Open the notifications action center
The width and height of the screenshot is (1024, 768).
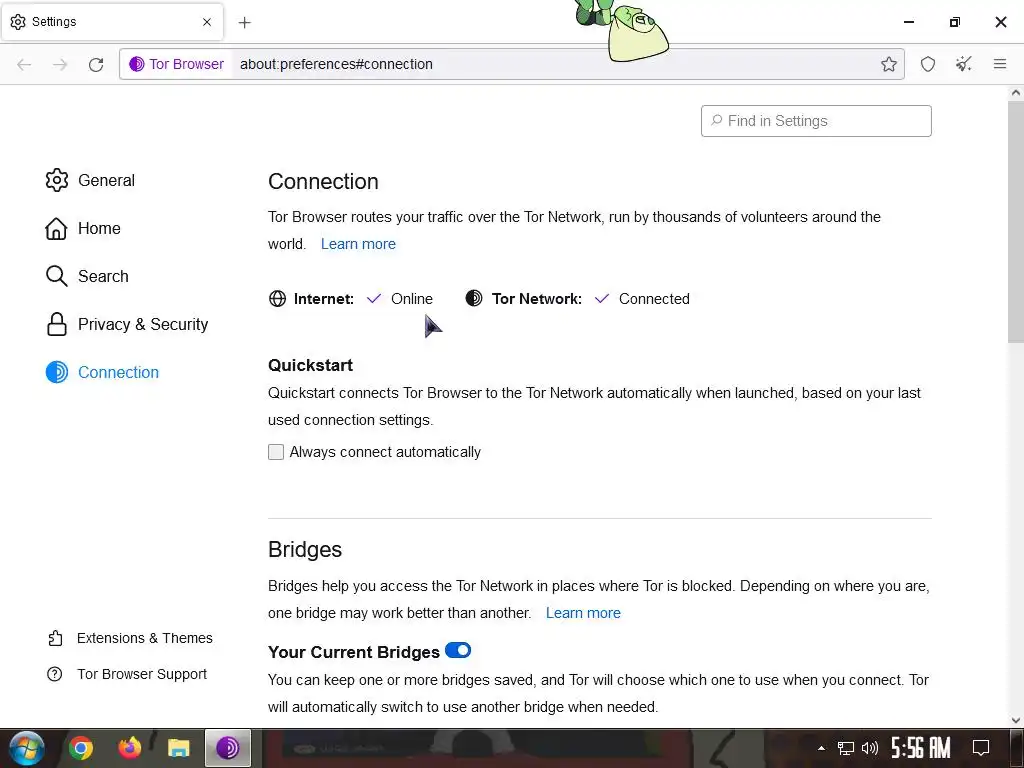click(981, 748)
